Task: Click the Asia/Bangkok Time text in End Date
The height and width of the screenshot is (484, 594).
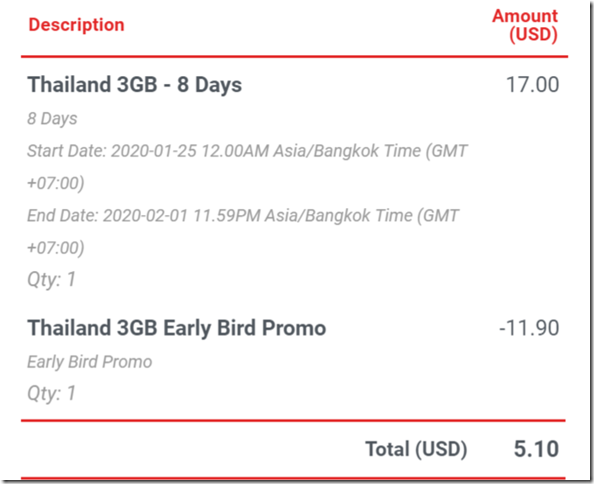Action: tap(339, 216)
